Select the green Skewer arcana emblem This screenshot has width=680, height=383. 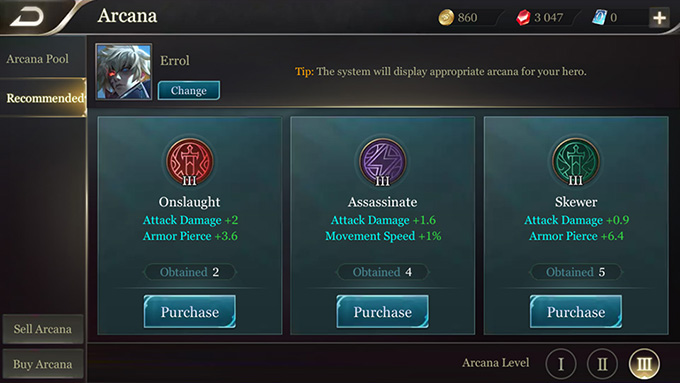tap(575, 162)
